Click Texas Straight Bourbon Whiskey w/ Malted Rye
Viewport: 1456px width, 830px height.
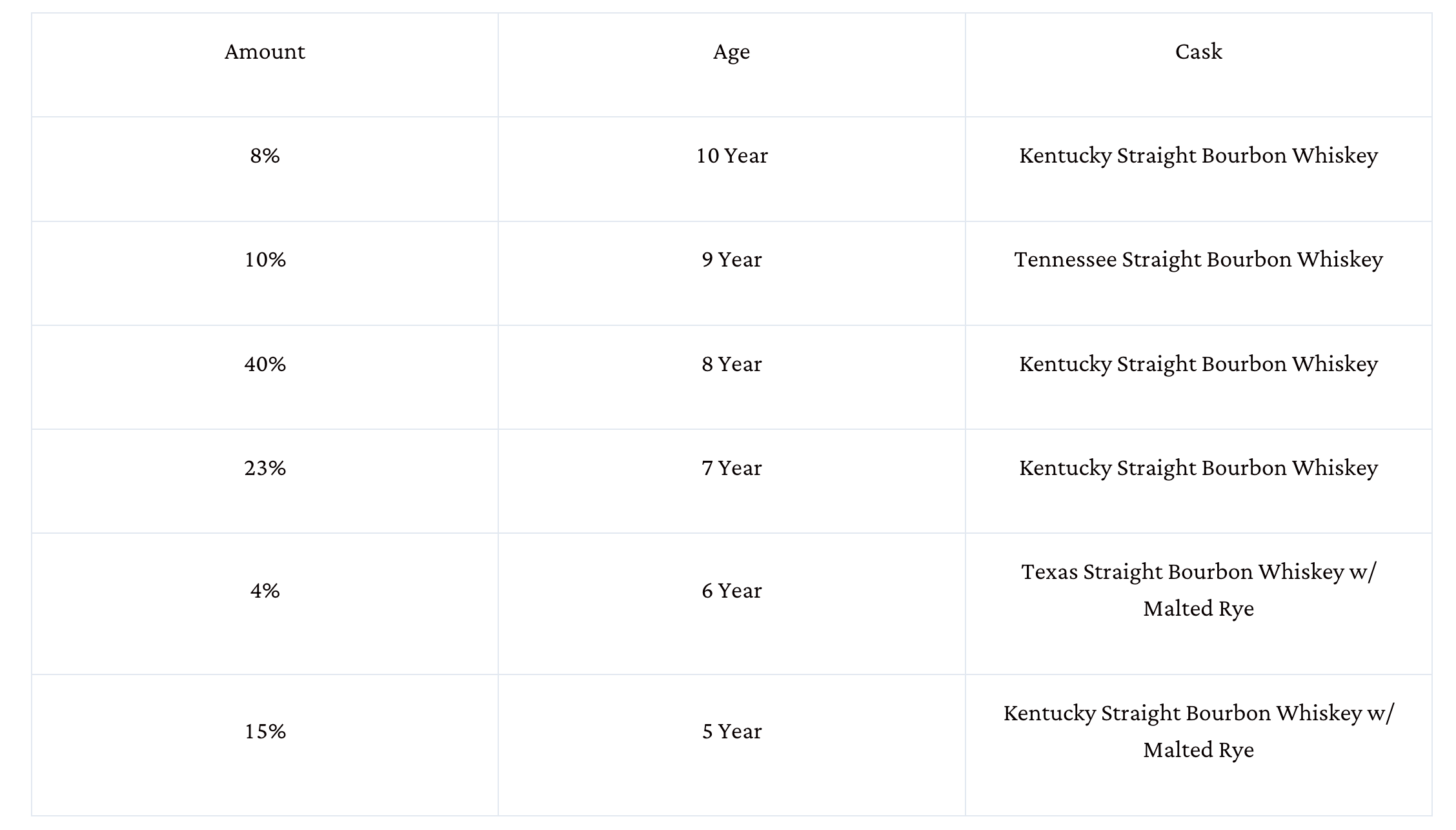pos(1198,590)
